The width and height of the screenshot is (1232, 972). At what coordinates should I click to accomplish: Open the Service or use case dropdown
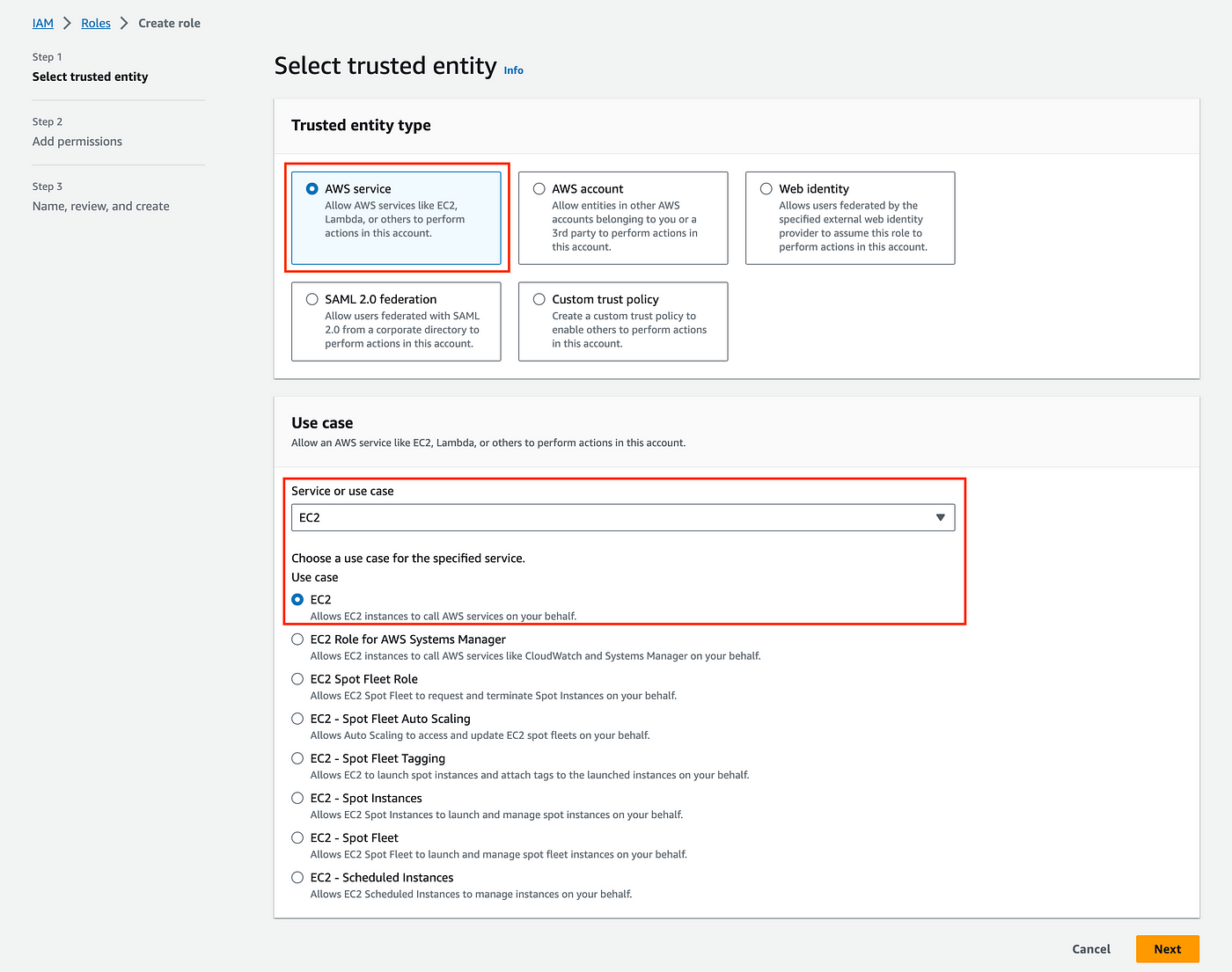(623, 517)
